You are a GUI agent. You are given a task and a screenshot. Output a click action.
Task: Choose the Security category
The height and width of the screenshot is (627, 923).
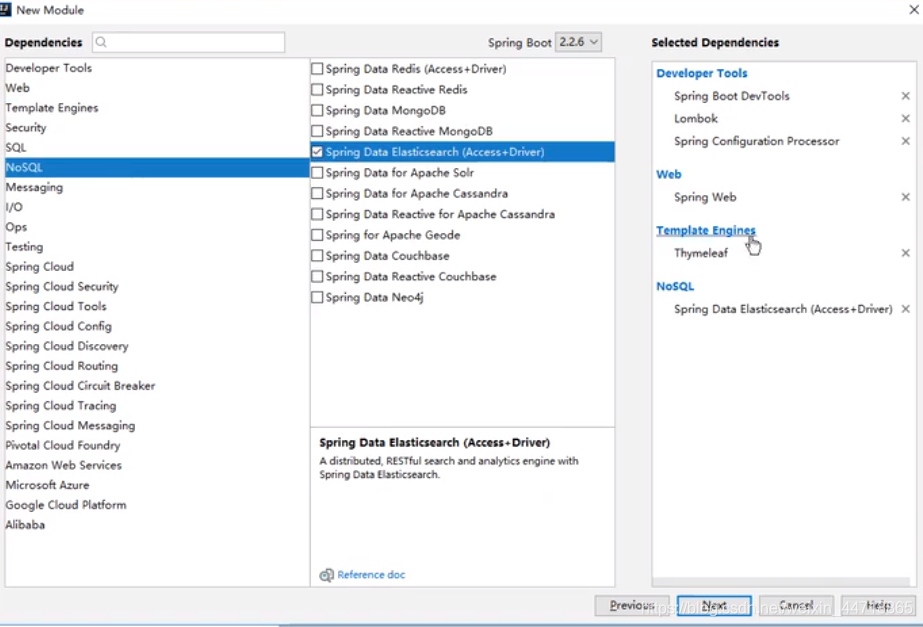click(x=157, y=128)
